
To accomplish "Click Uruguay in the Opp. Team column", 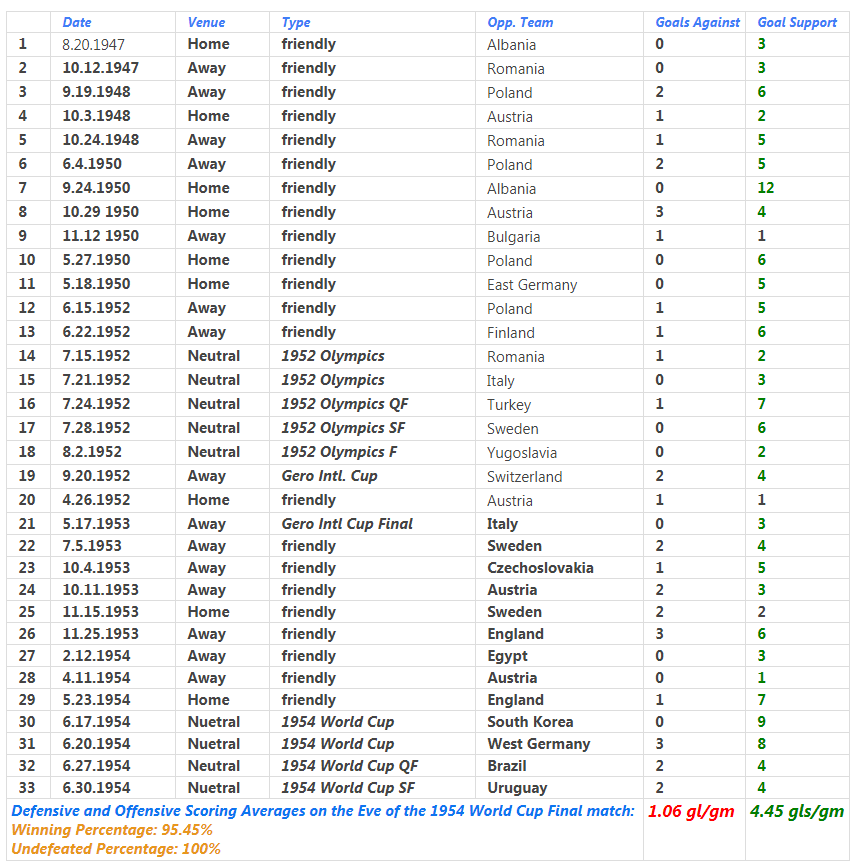I will click(517, 789).
